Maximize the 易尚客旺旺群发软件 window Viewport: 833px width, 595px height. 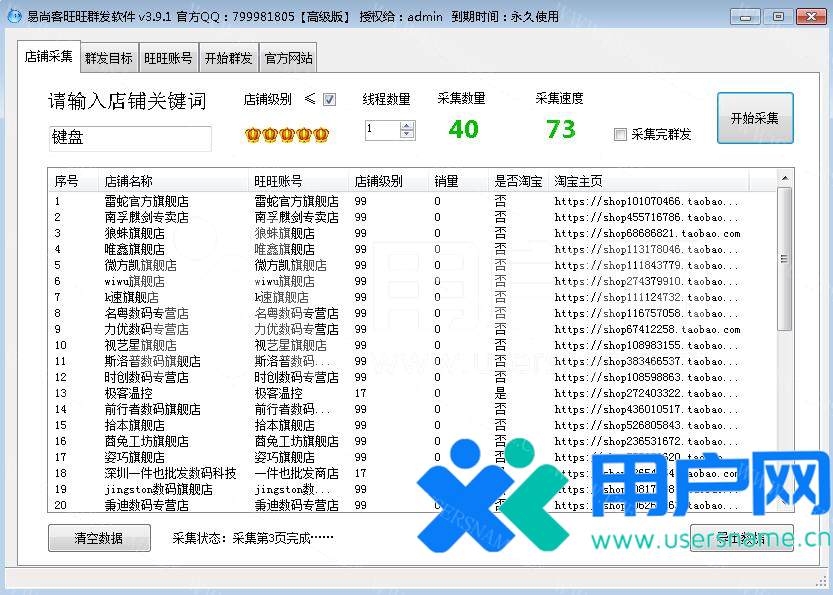778,16
